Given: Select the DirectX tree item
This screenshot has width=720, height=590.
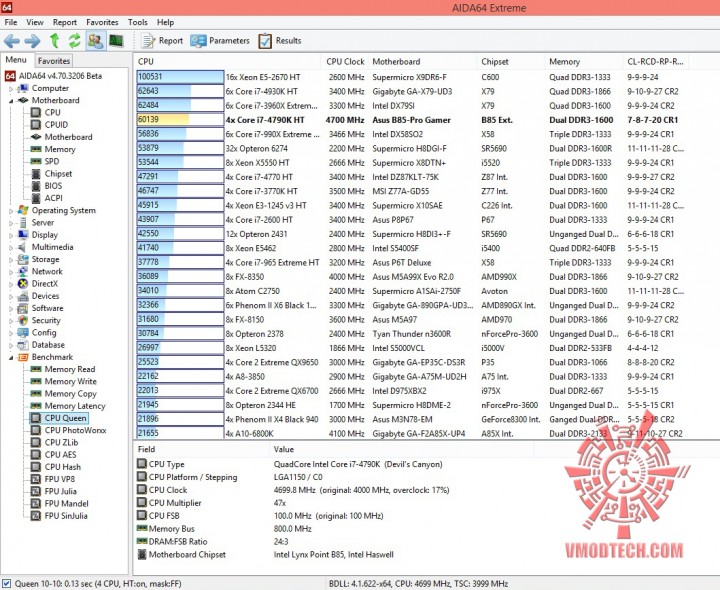Looking at the screenshot, I should (x=45, y=283).
